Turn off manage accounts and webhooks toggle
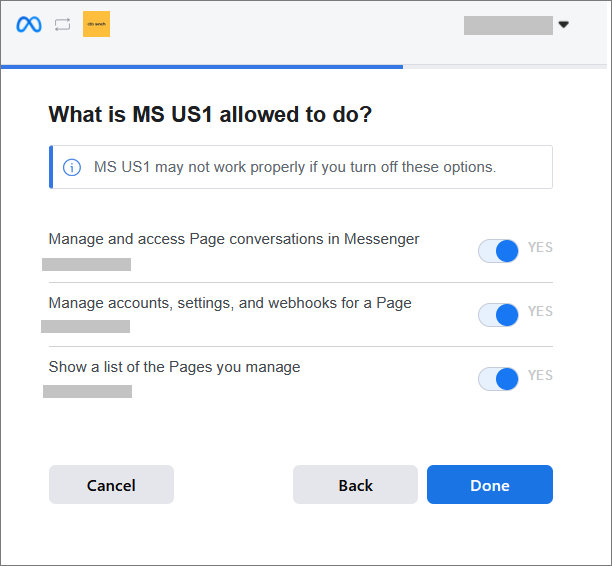The image size is (612, 566). tap(498, 315)
